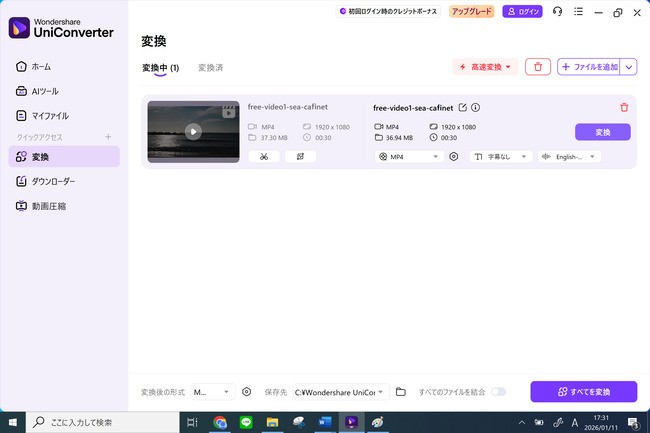Open the English audio track dropdown
The height and width of the screenshot is (433, 650).
tap(569, 157)
